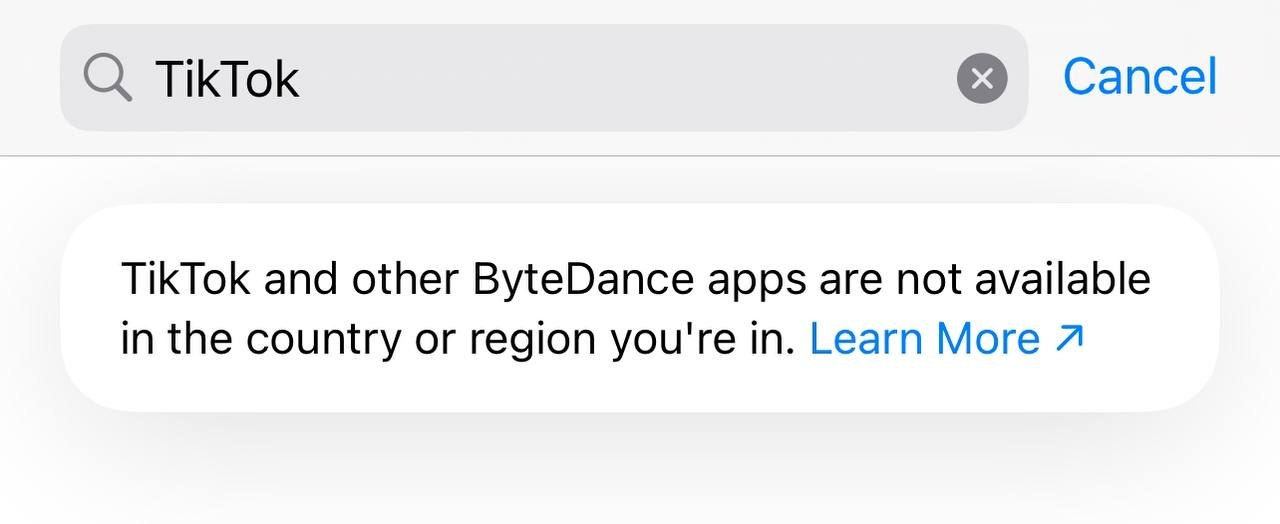Dismiss search using the blue Cancel text
Viewport: 1280px width, 524px height.
[x=1140, y=77]
